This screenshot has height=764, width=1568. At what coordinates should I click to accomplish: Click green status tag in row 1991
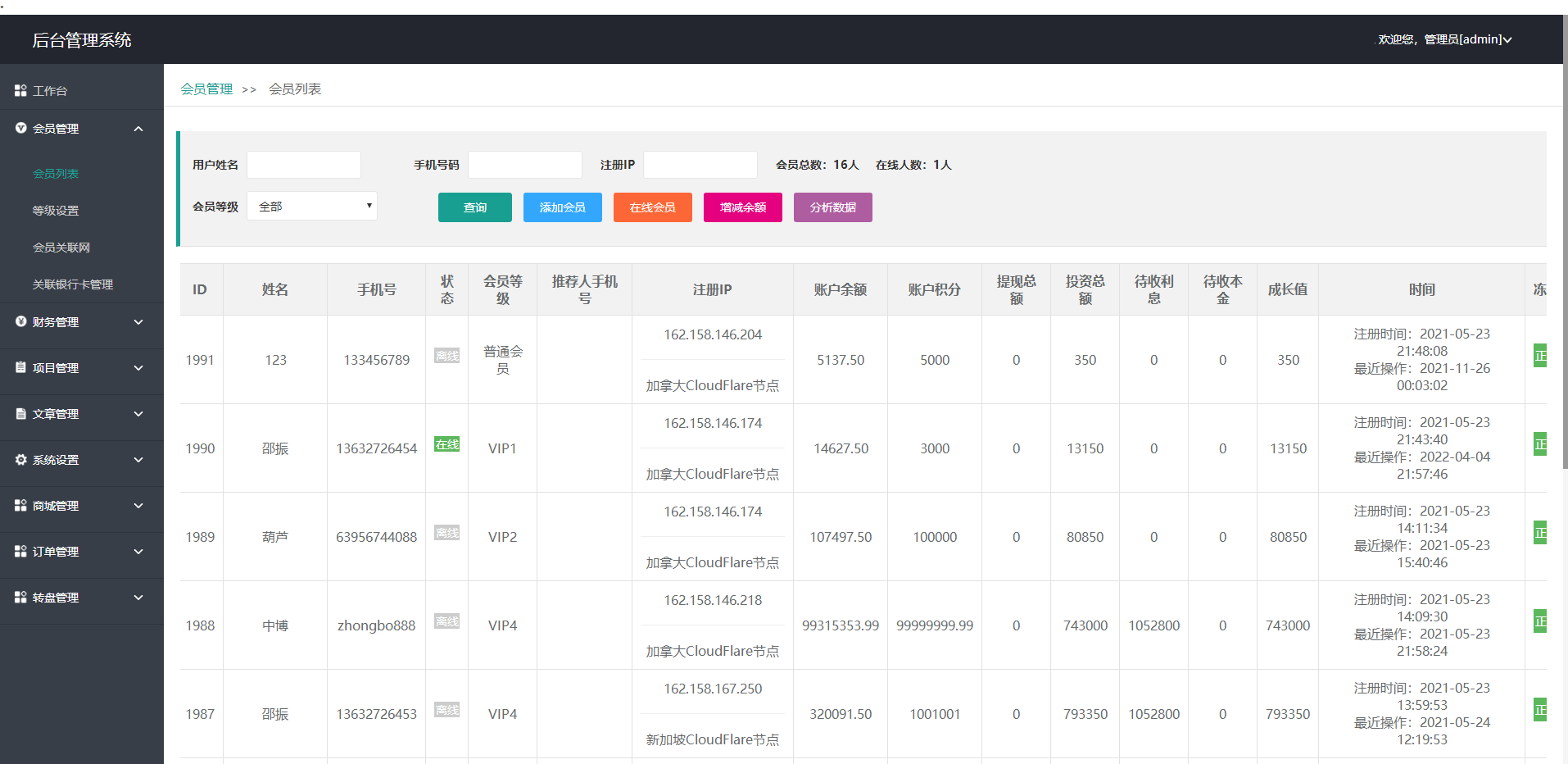(1540, 356)
